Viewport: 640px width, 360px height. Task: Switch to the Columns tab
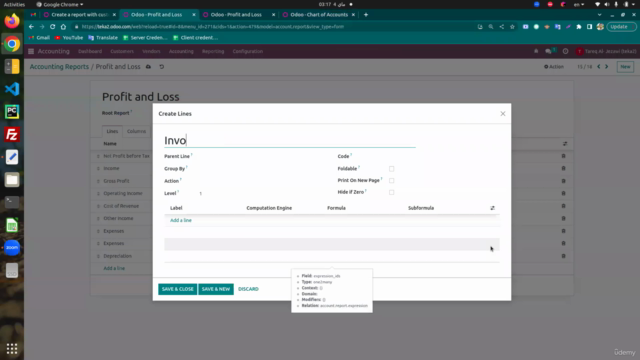pos(136,131)
